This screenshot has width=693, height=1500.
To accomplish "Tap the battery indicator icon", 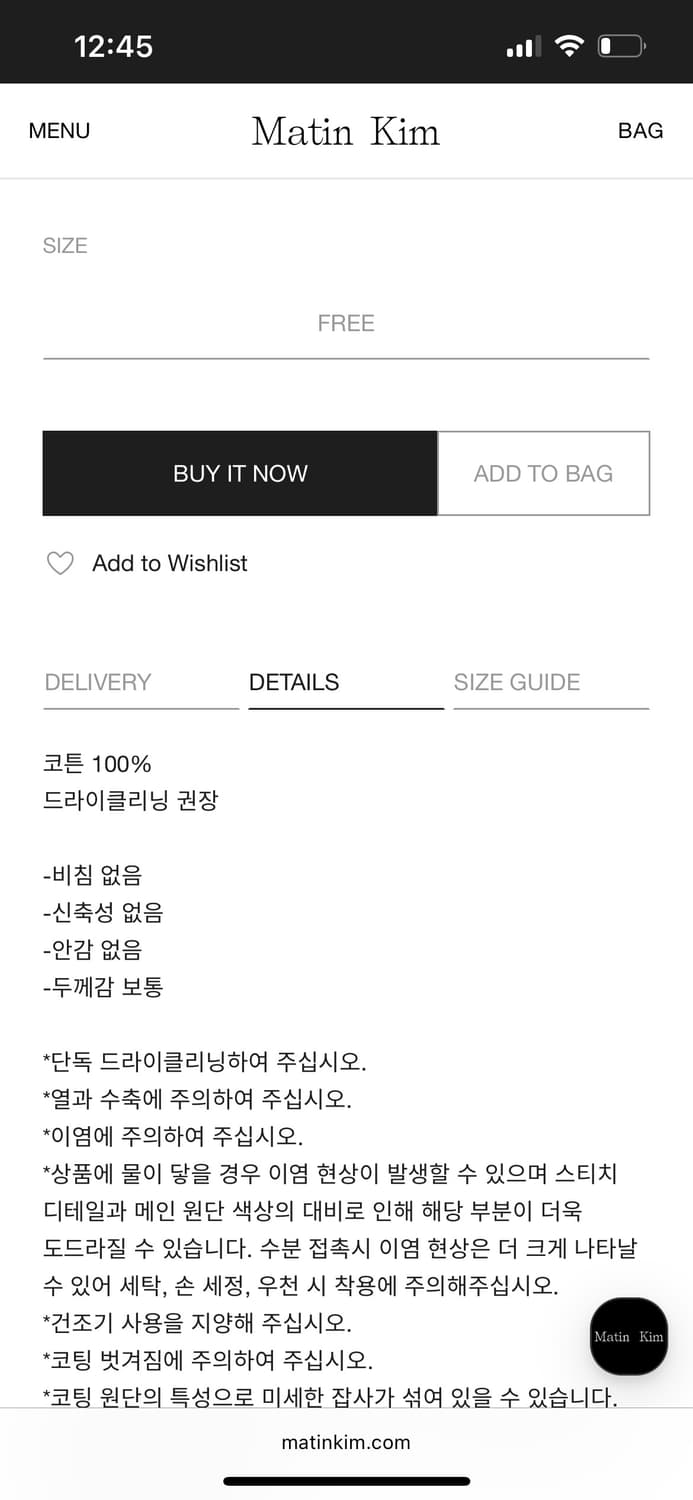I will pyautogui.click(x=621, y=46).
